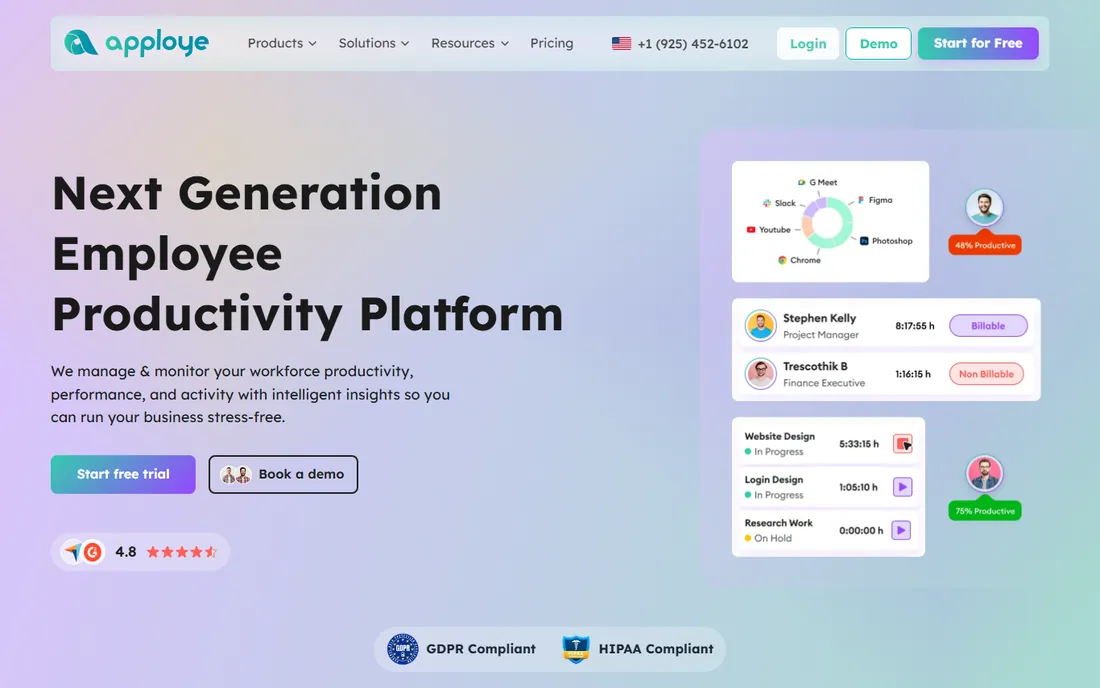Click the Login Design task name
The image size is (1100, 688).
773,480
